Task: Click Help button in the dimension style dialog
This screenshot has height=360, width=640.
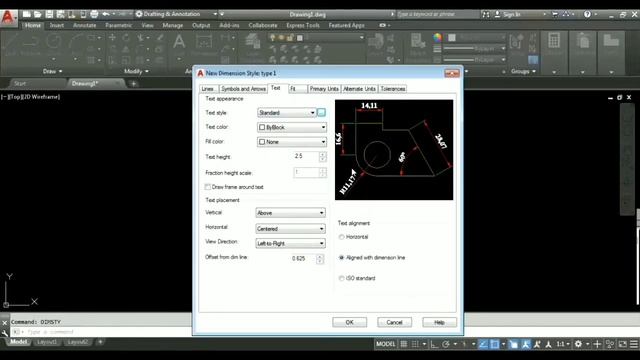Action: pos(439,322)
